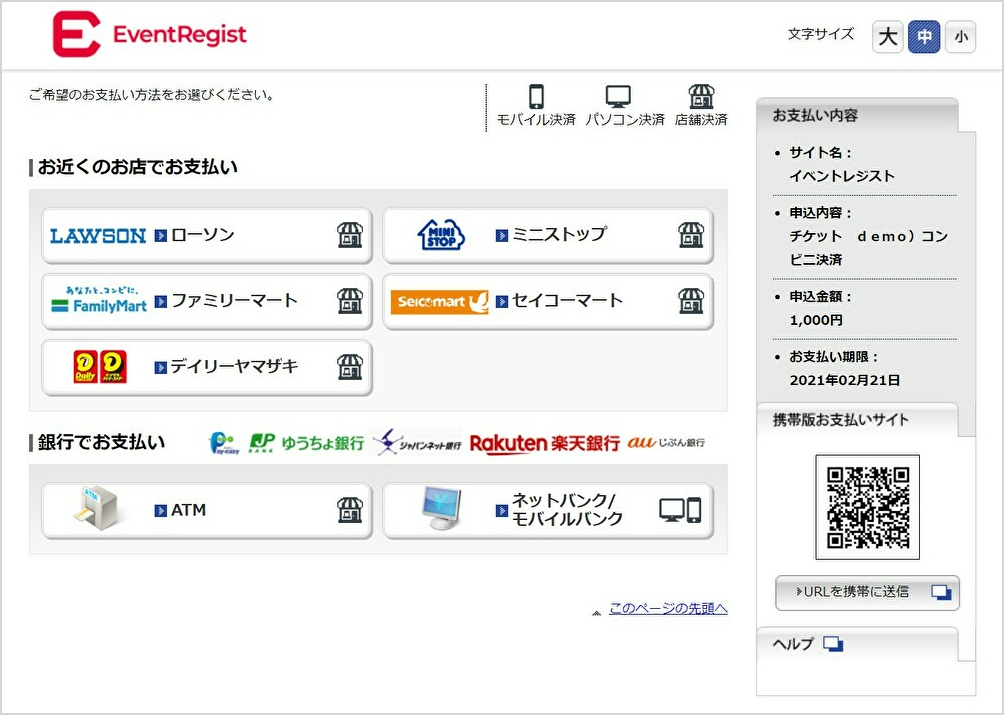Choose ネットバンク/モバイルバンク payment option

tap(547, 510)
